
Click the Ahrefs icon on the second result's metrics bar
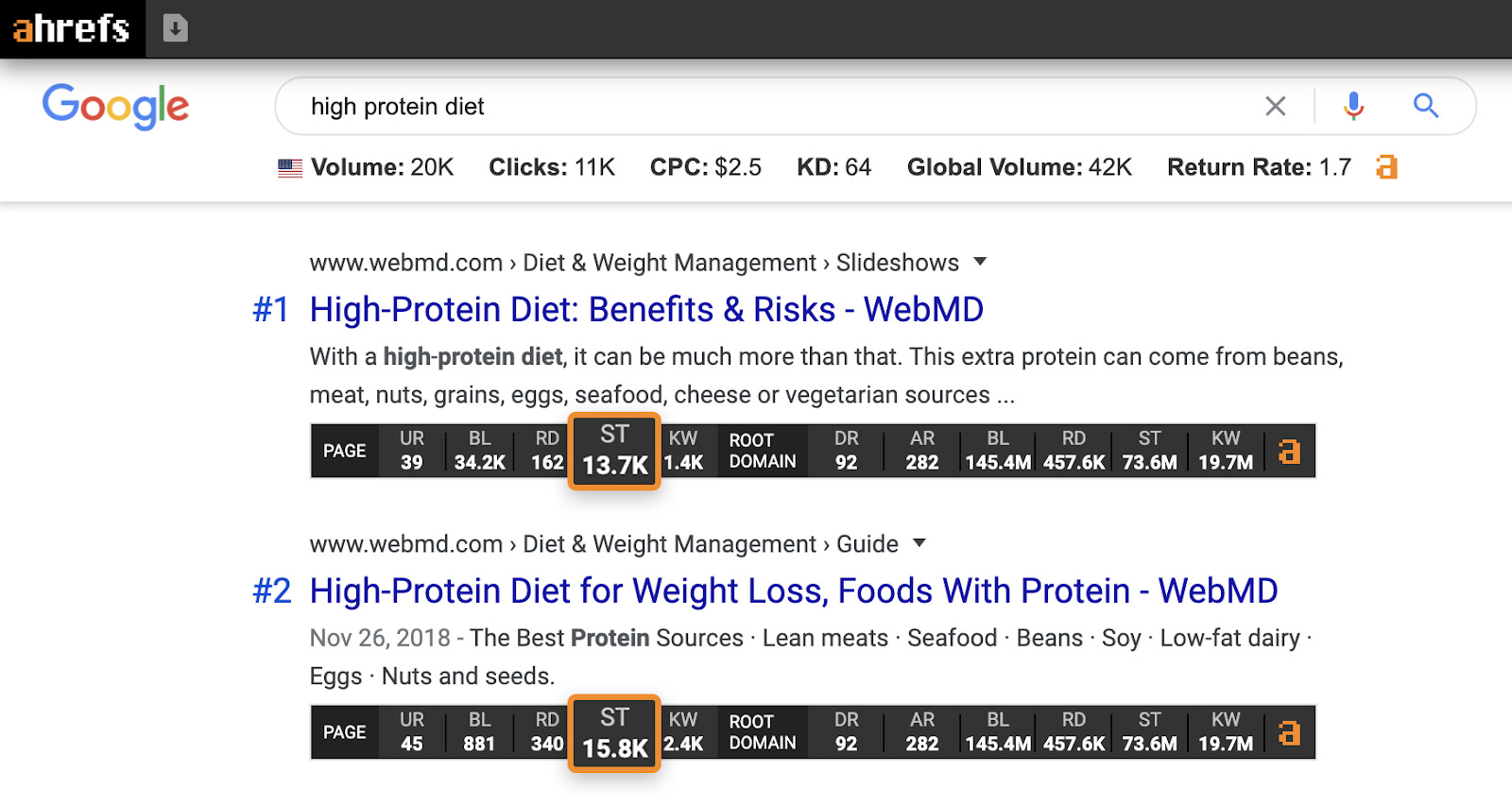coord(1288,732)
